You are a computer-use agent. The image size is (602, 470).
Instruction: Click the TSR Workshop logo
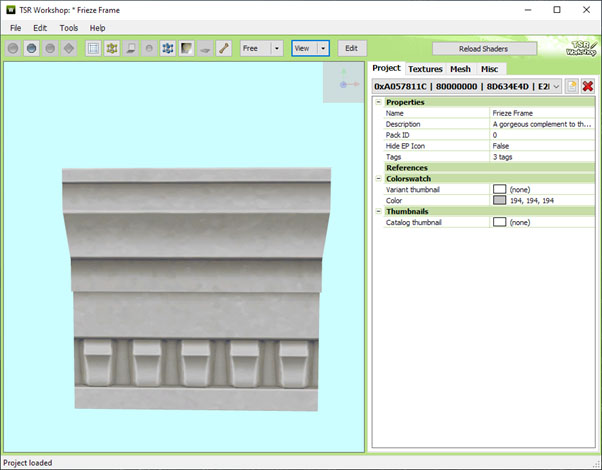click(581, 48)
